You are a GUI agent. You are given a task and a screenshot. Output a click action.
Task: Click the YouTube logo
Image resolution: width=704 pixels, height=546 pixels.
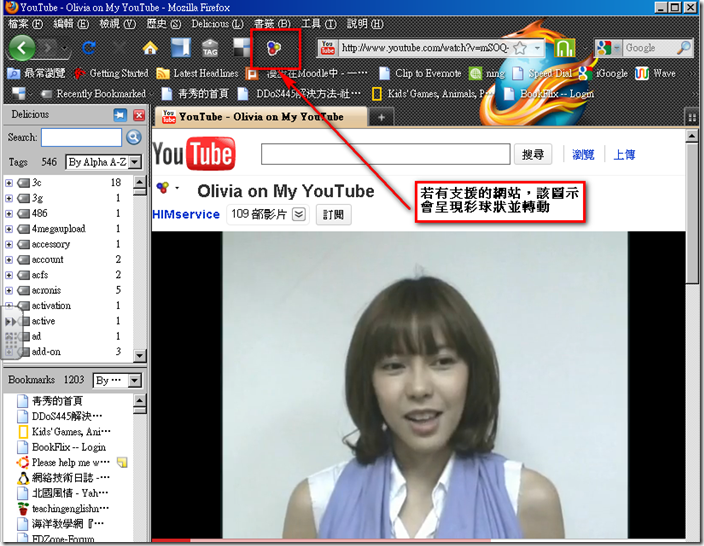[194, 154]
